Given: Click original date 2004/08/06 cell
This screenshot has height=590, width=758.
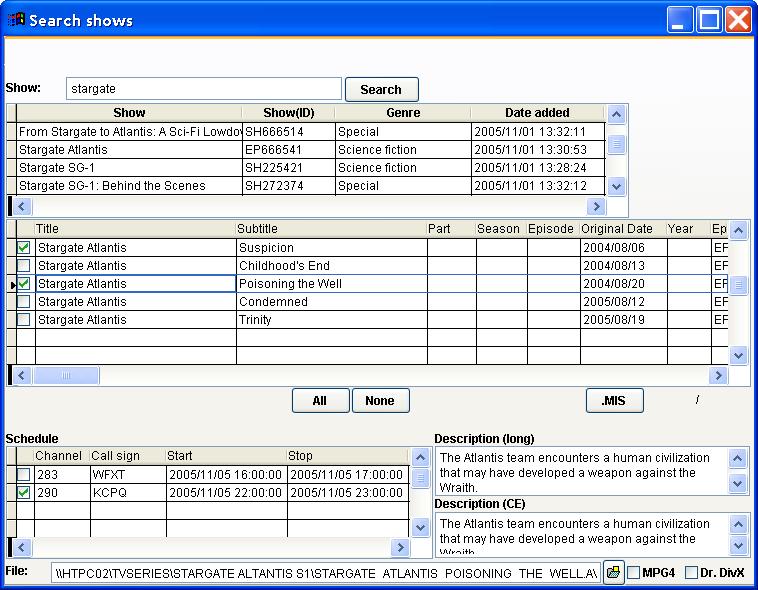Looking at the screenshot, I should [624, 248].
